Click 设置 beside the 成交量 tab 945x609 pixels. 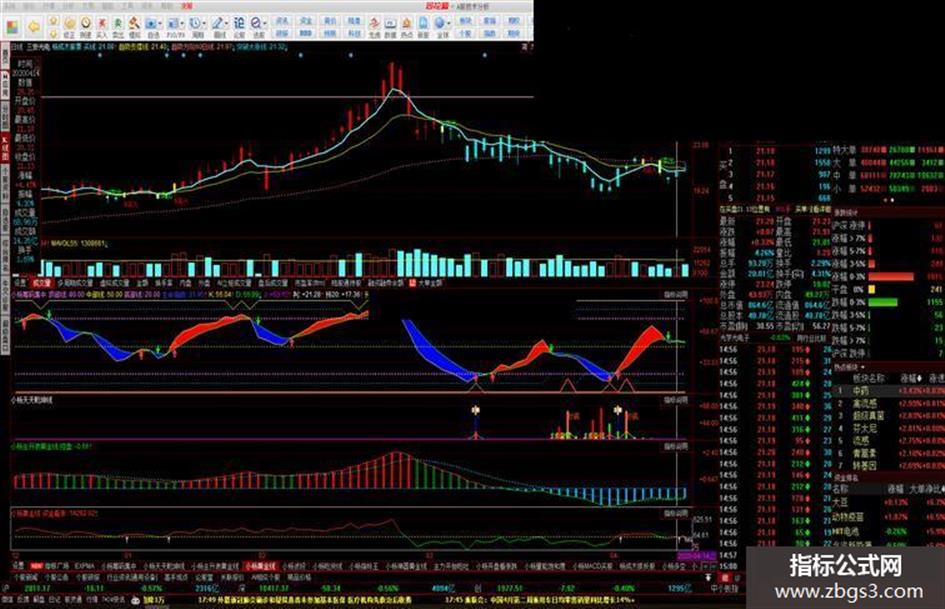20,283
